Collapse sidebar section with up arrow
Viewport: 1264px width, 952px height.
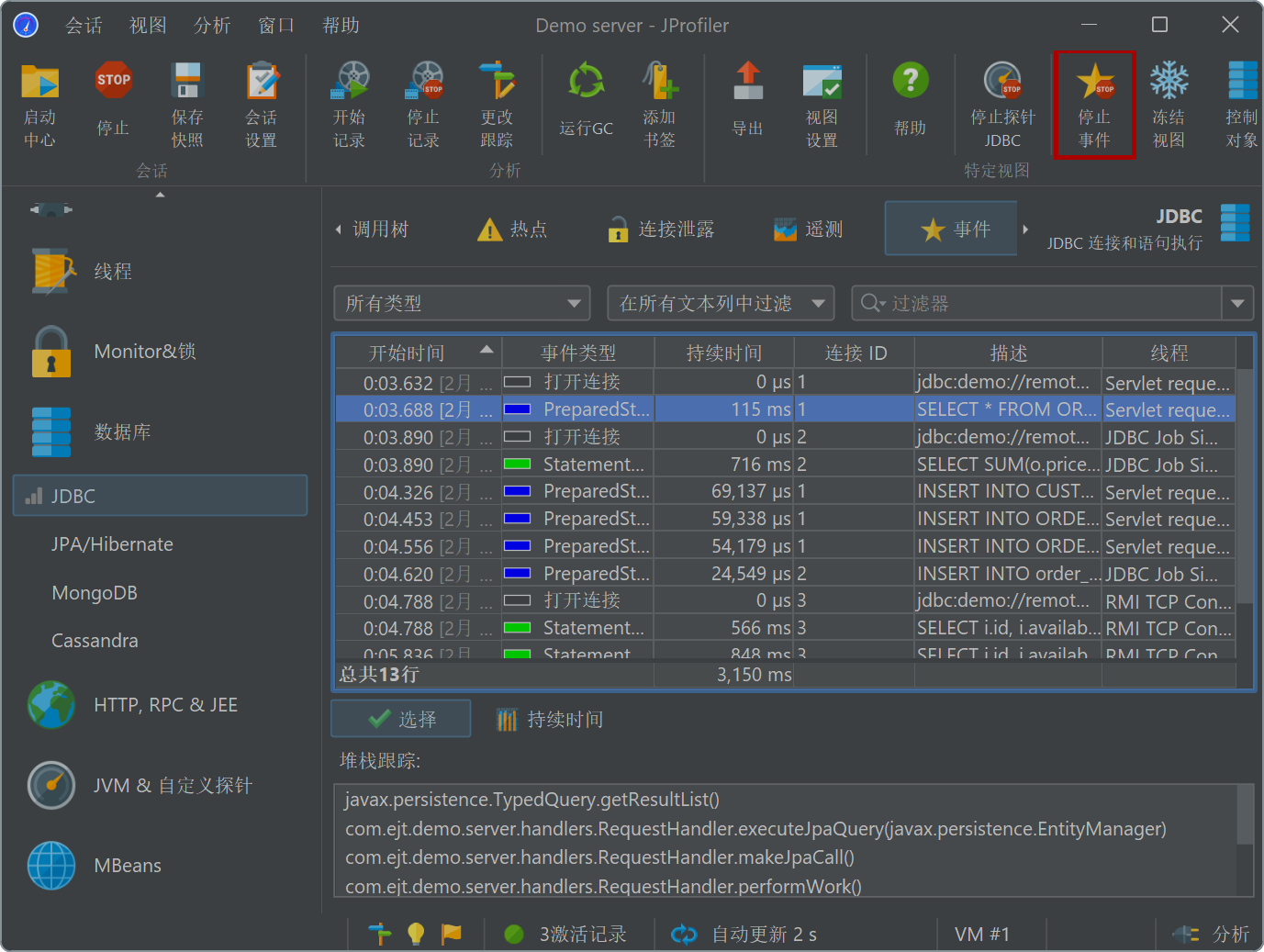pyautogui.click(x=160, y=195)
